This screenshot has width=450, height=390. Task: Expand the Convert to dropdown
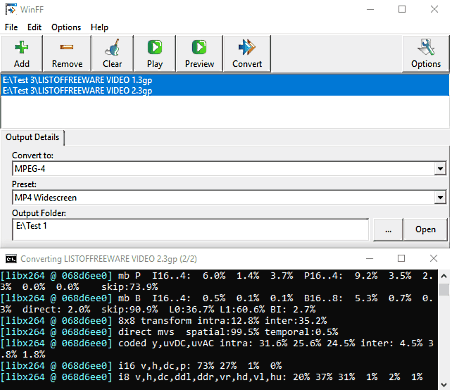coord(440,169)
